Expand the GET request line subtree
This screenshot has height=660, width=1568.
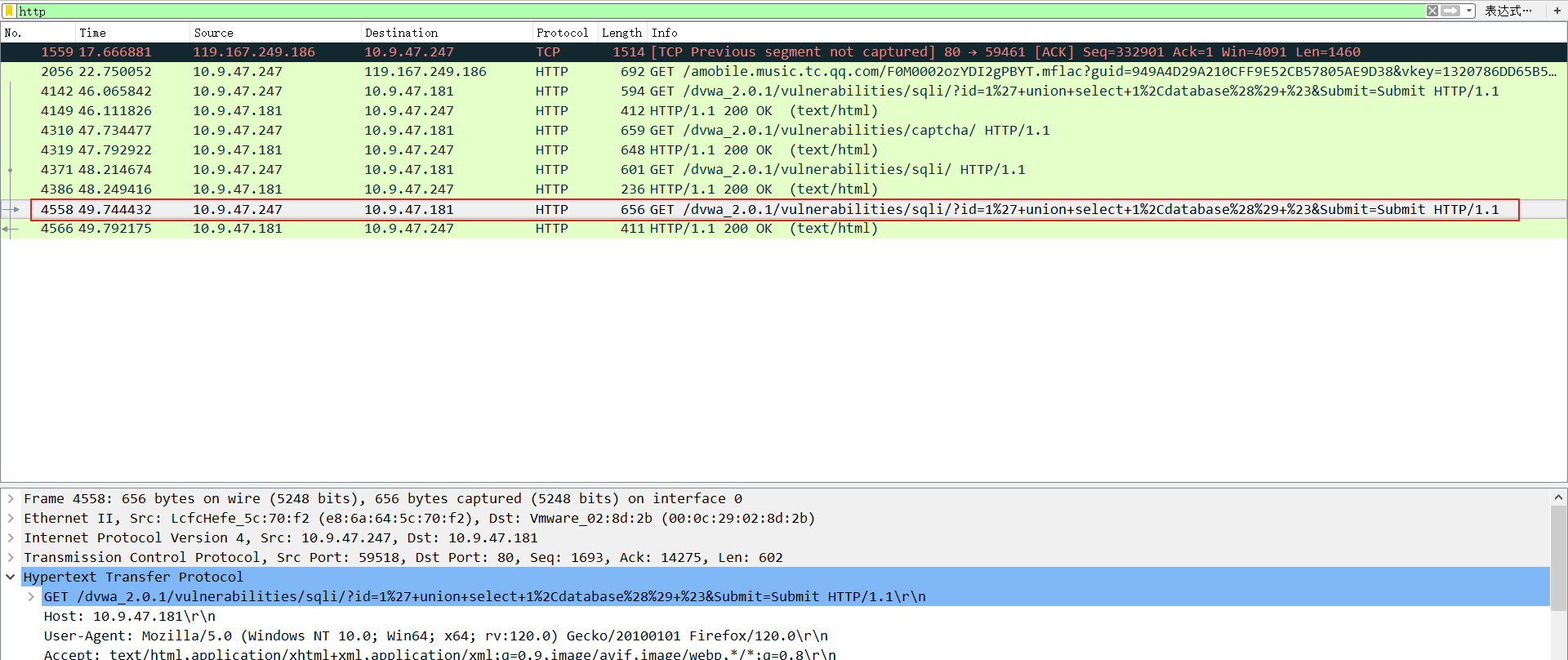[31, 596]
